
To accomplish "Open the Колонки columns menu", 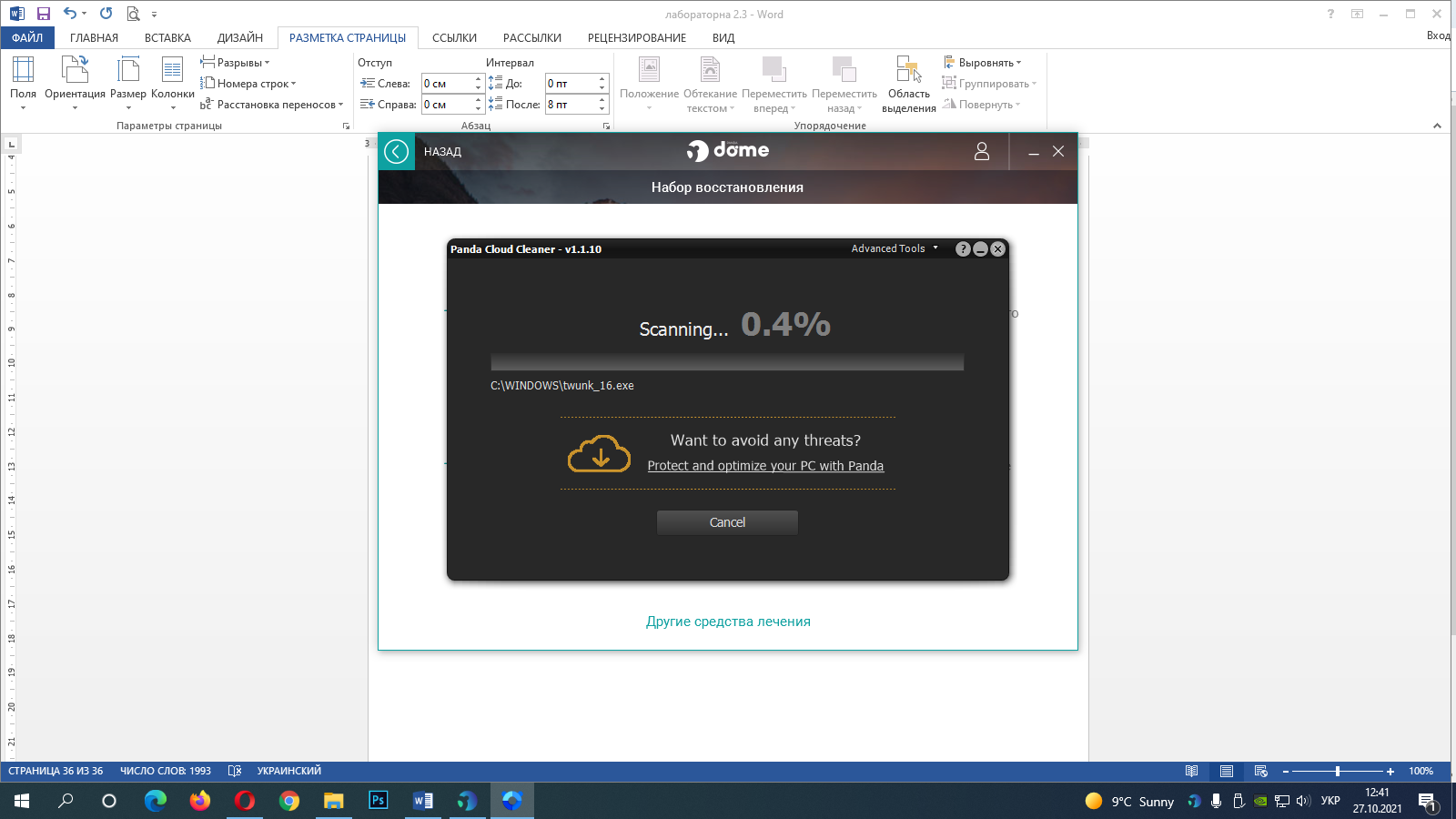I will coord(173,83).
